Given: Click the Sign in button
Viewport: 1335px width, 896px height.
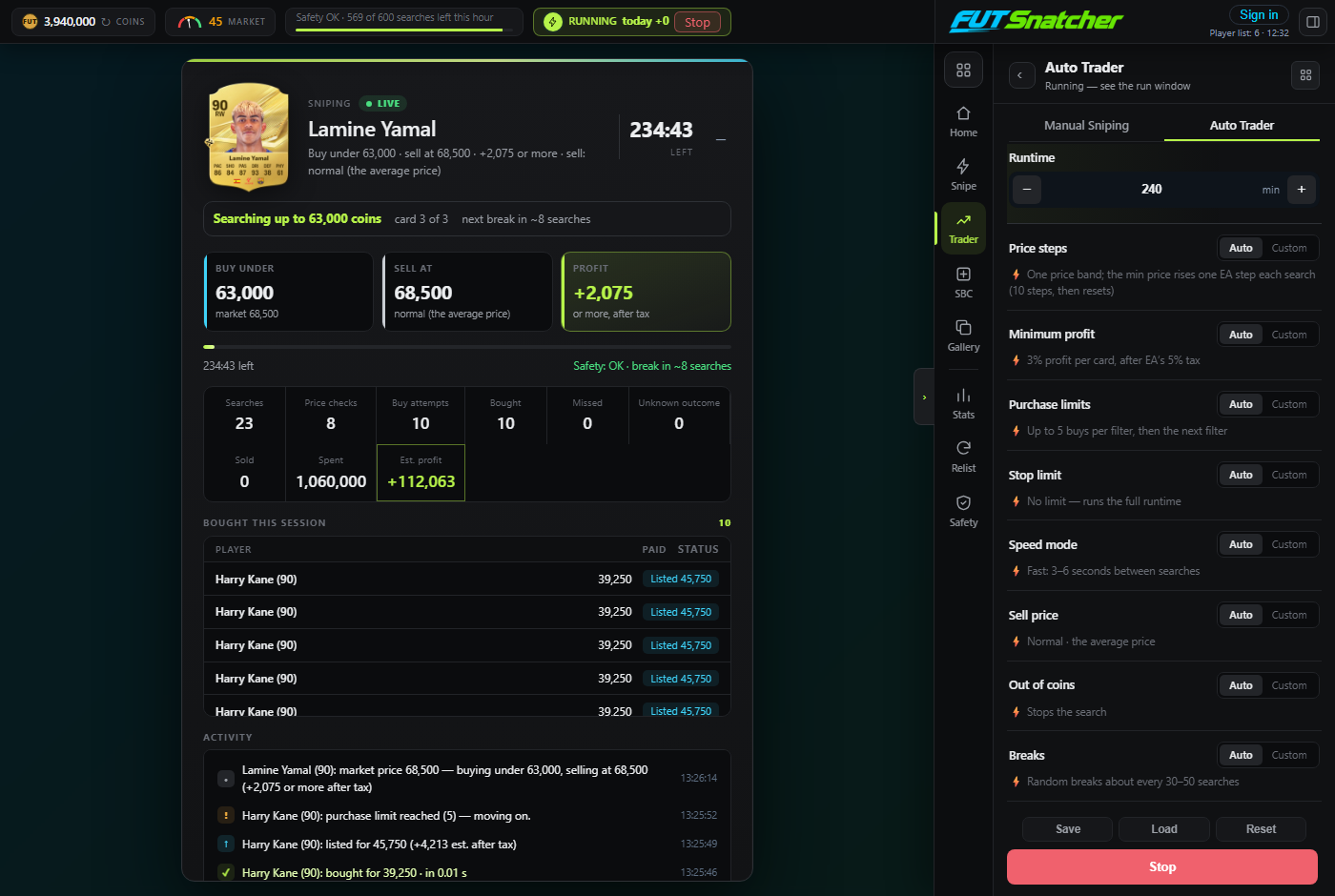Looking at the screenshot, I should [1259, 15].
